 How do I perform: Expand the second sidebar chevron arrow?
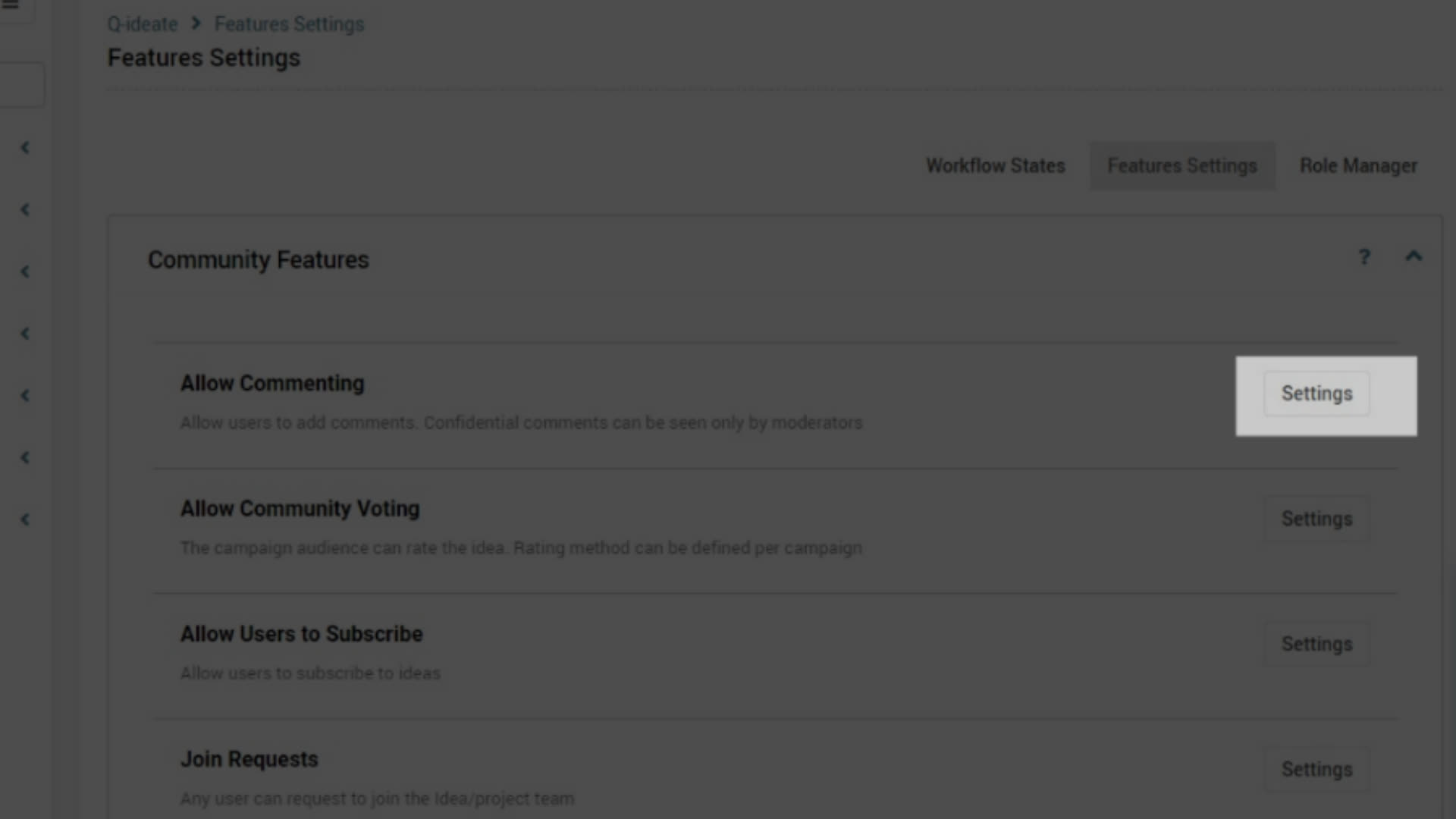25,209
